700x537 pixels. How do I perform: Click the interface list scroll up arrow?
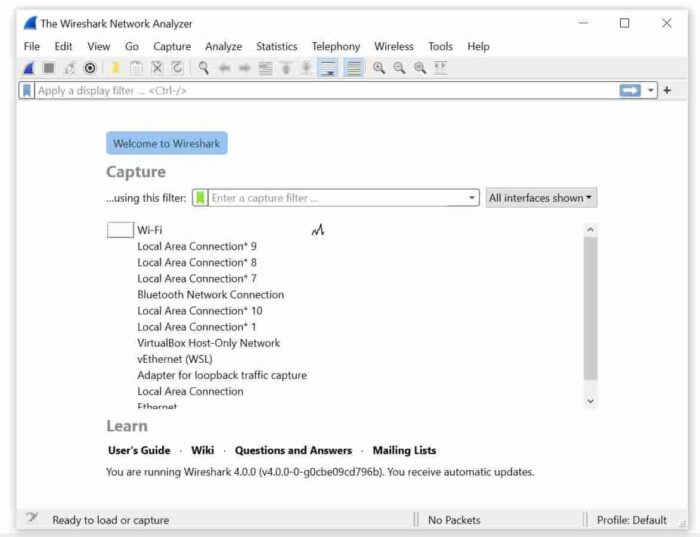[x=590, y=229]
